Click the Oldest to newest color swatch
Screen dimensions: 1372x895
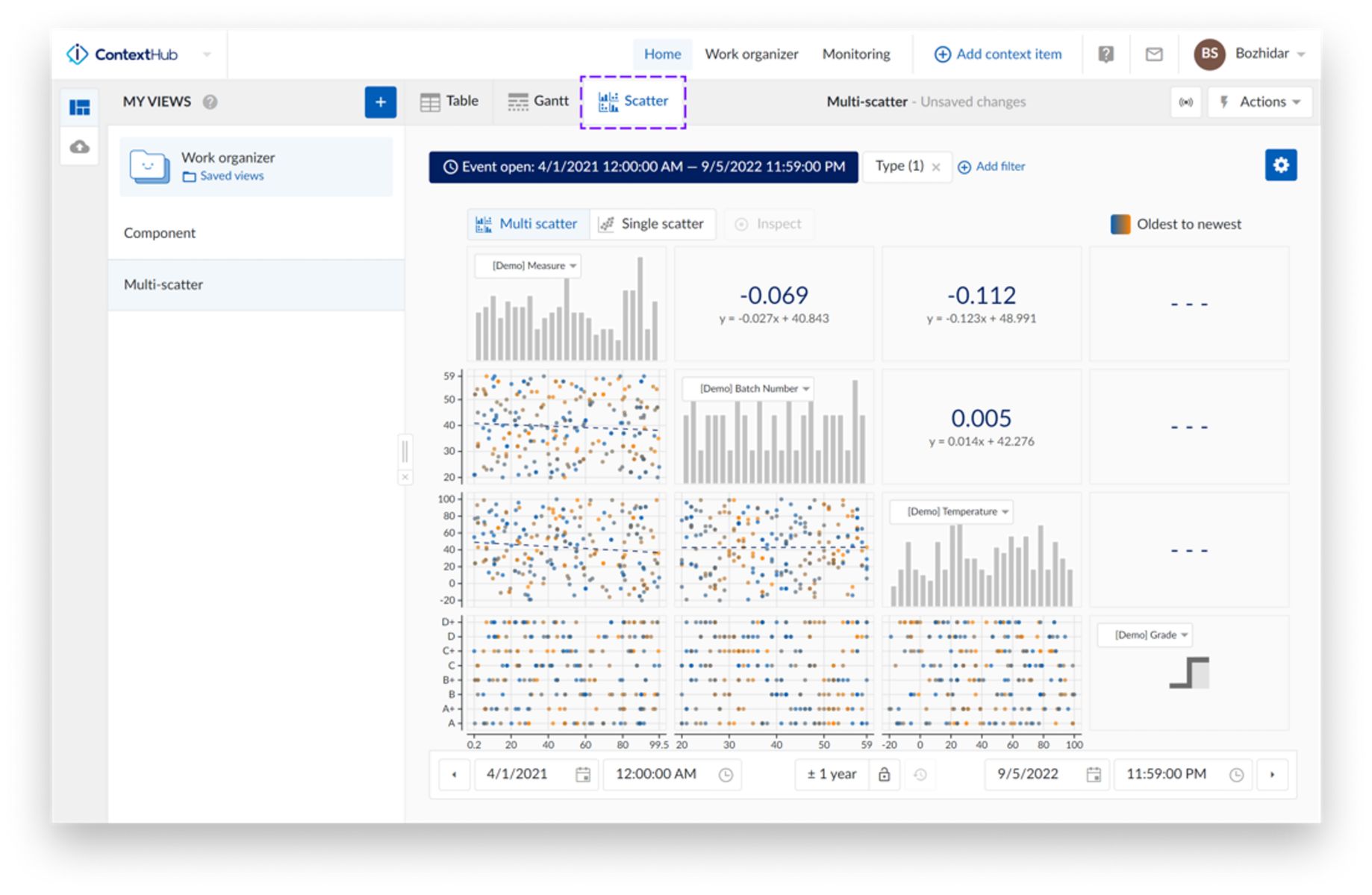(1120, 225)
